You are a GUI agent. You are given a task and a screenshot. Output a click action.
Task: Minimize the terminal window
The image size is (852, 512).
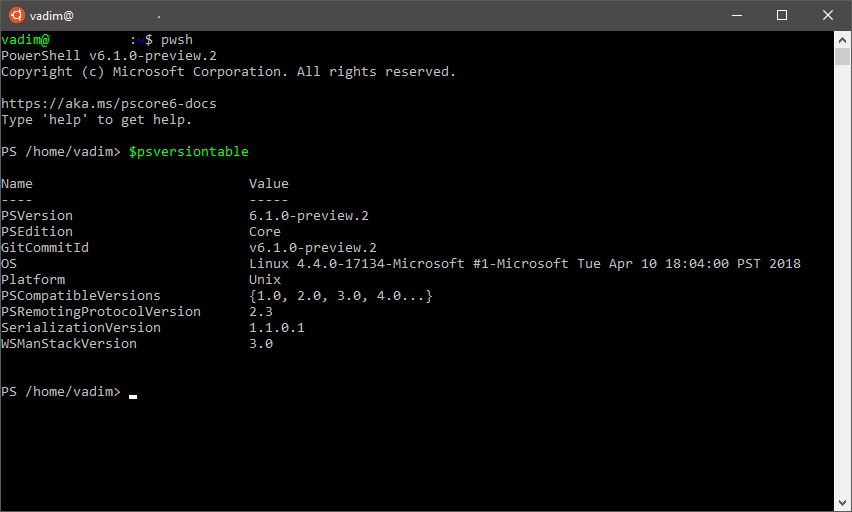click(x=737, y=15)
